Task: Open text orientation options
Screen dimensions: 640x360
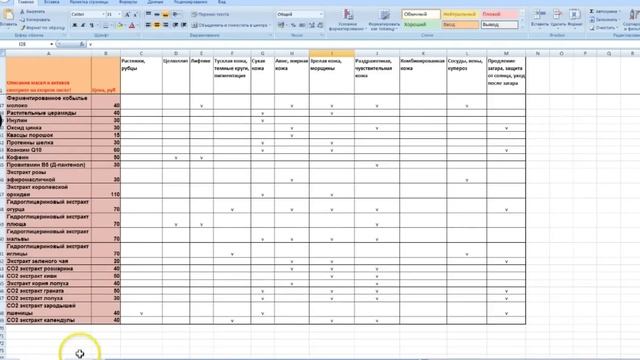Action: (176, 14)
